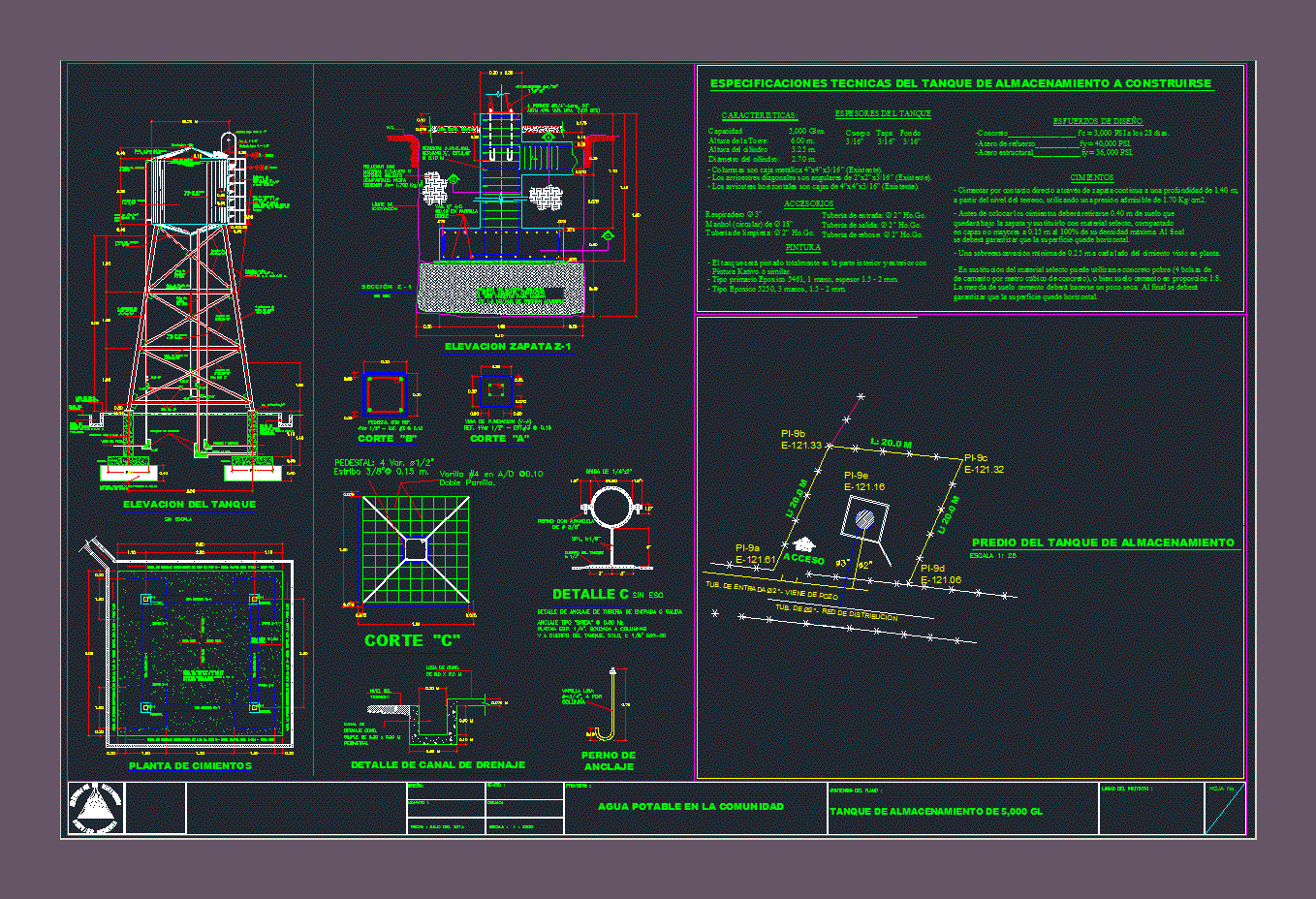Click the Respiradero Ø 3" accessory line

tap(734, 214)
